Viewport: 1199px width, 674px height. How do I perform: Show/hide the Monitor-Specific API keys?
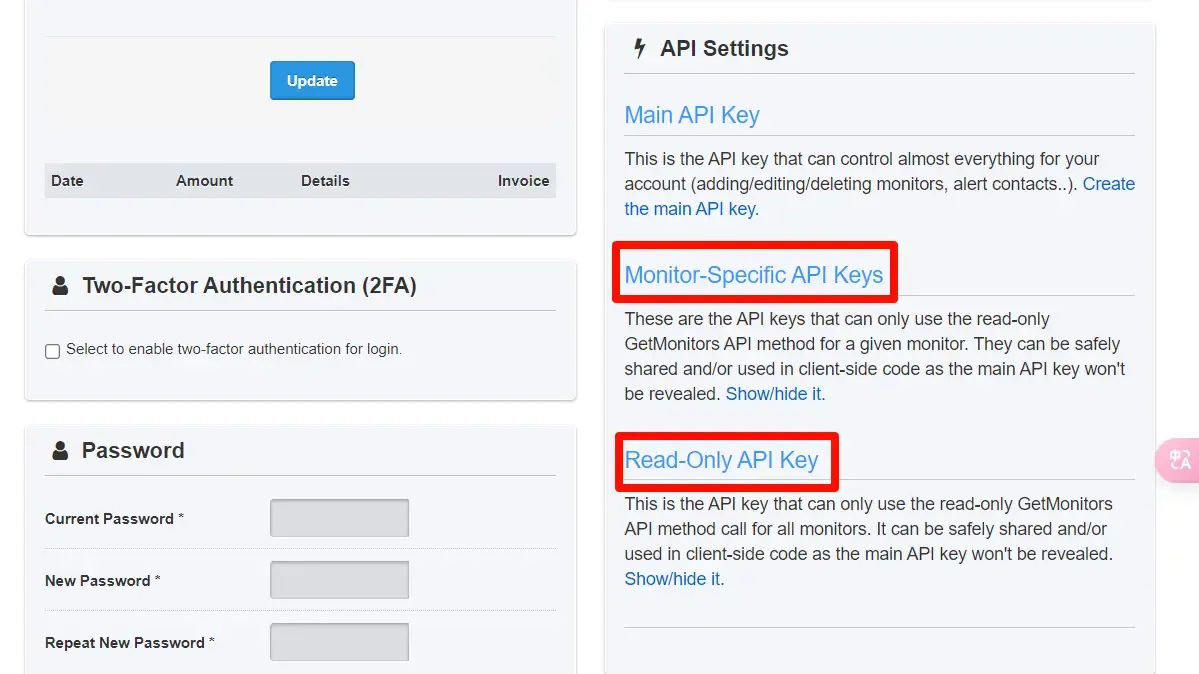(x=775, y=394)
